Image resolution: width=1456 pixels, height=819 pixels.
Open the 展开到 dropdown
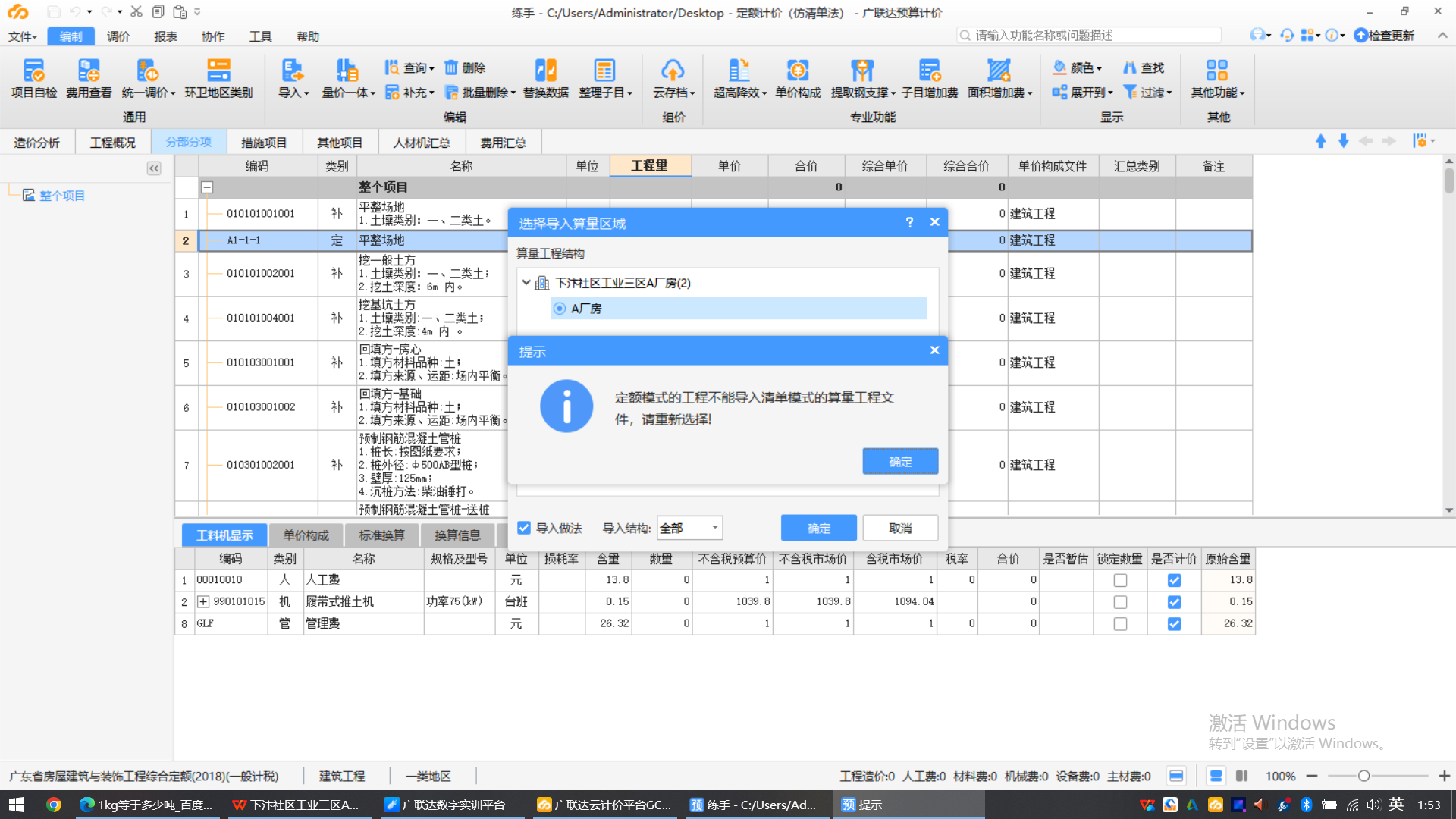click(1082, 93)
